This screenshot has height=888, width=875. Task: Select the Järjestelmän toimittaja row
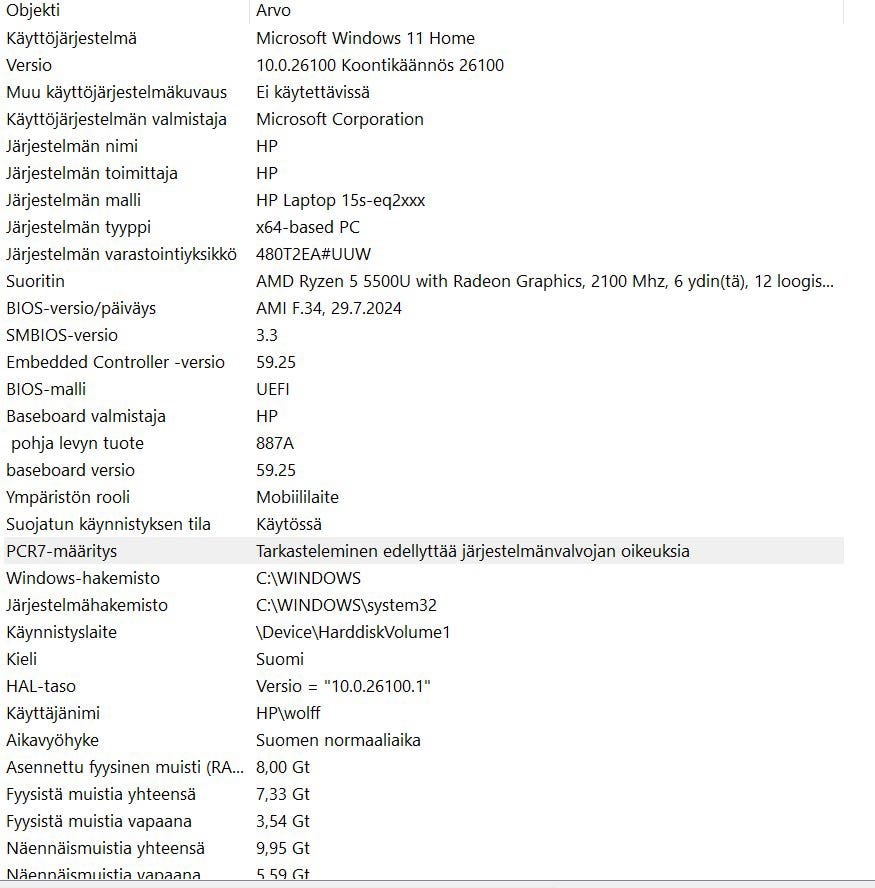coord(424,173)
